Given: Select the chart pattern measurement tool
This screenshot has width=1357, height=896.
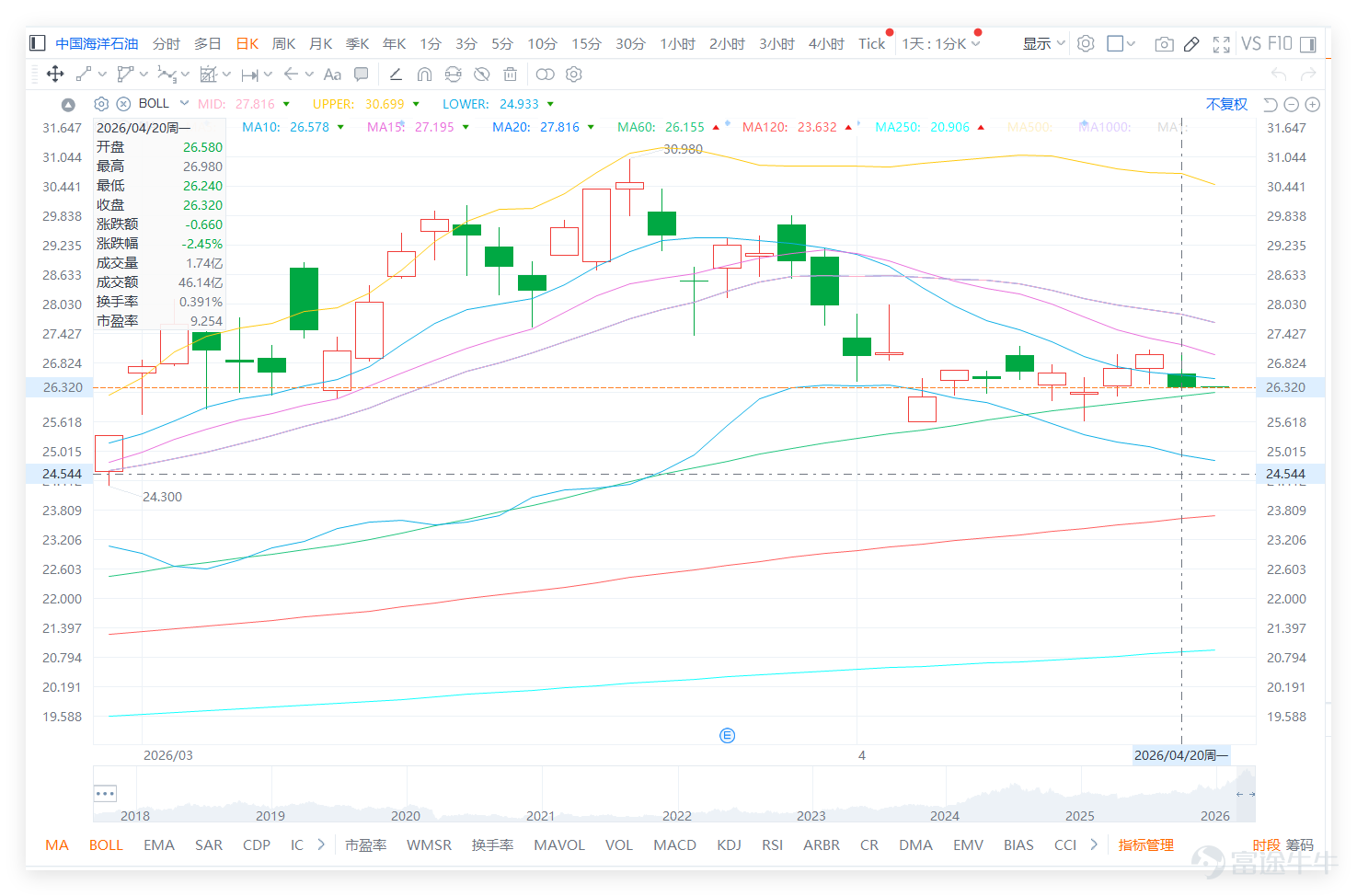Looking at the screenshot, I should point(209,75).
